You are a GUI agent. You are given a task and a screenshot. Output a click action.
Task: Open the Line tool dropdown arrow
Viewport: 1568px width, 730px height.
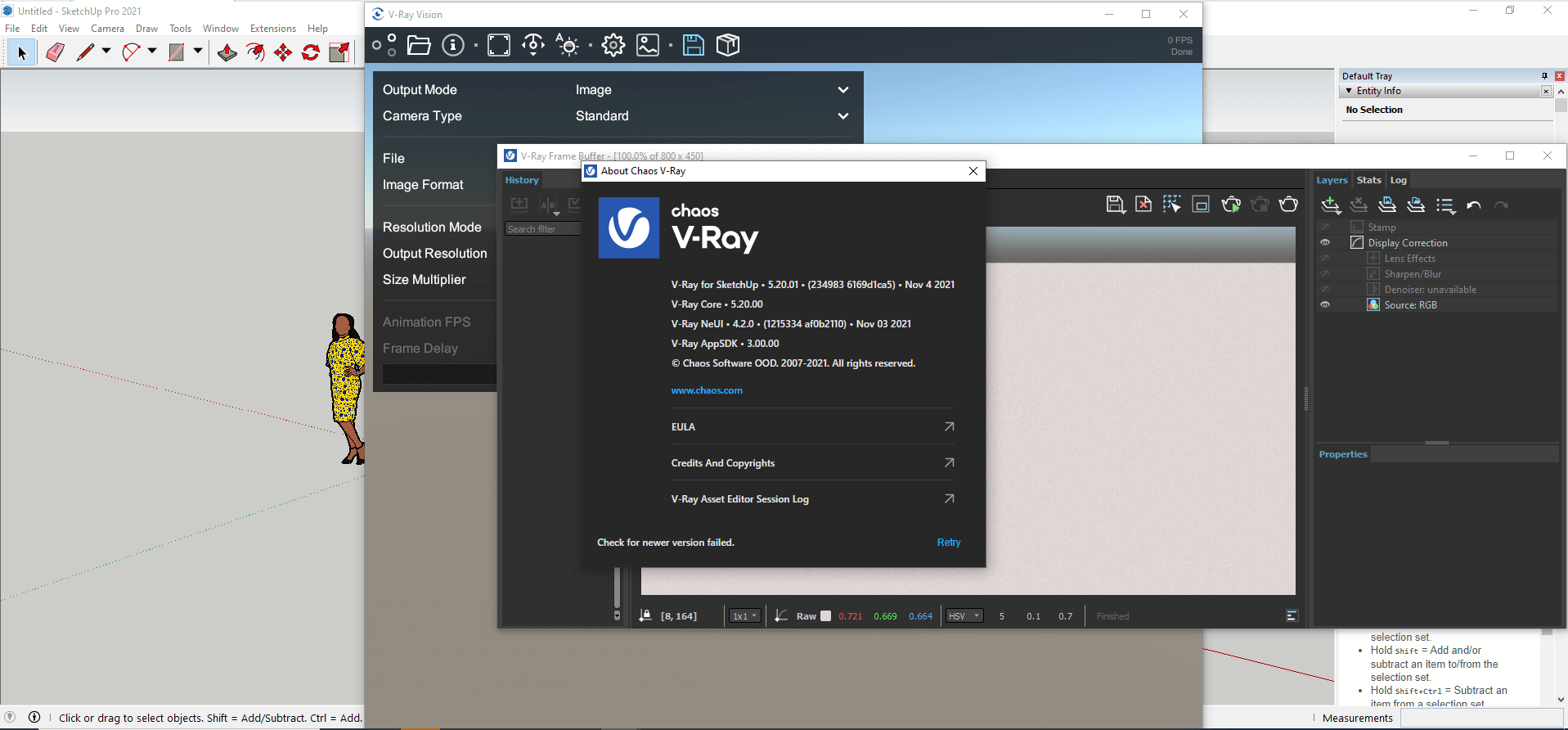106,51
